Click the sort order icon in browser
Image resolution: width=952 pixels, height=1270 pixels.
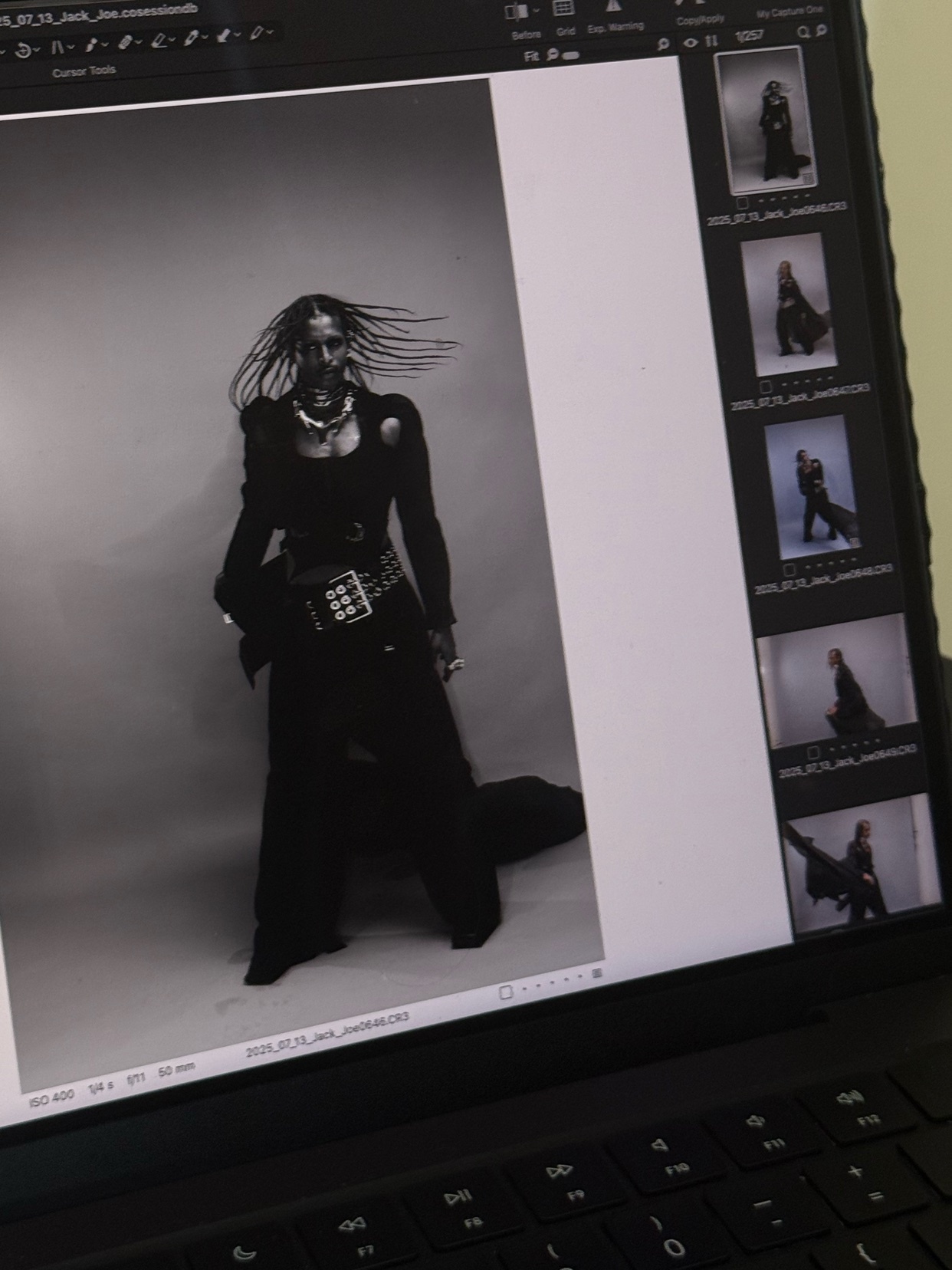point(711,41)
